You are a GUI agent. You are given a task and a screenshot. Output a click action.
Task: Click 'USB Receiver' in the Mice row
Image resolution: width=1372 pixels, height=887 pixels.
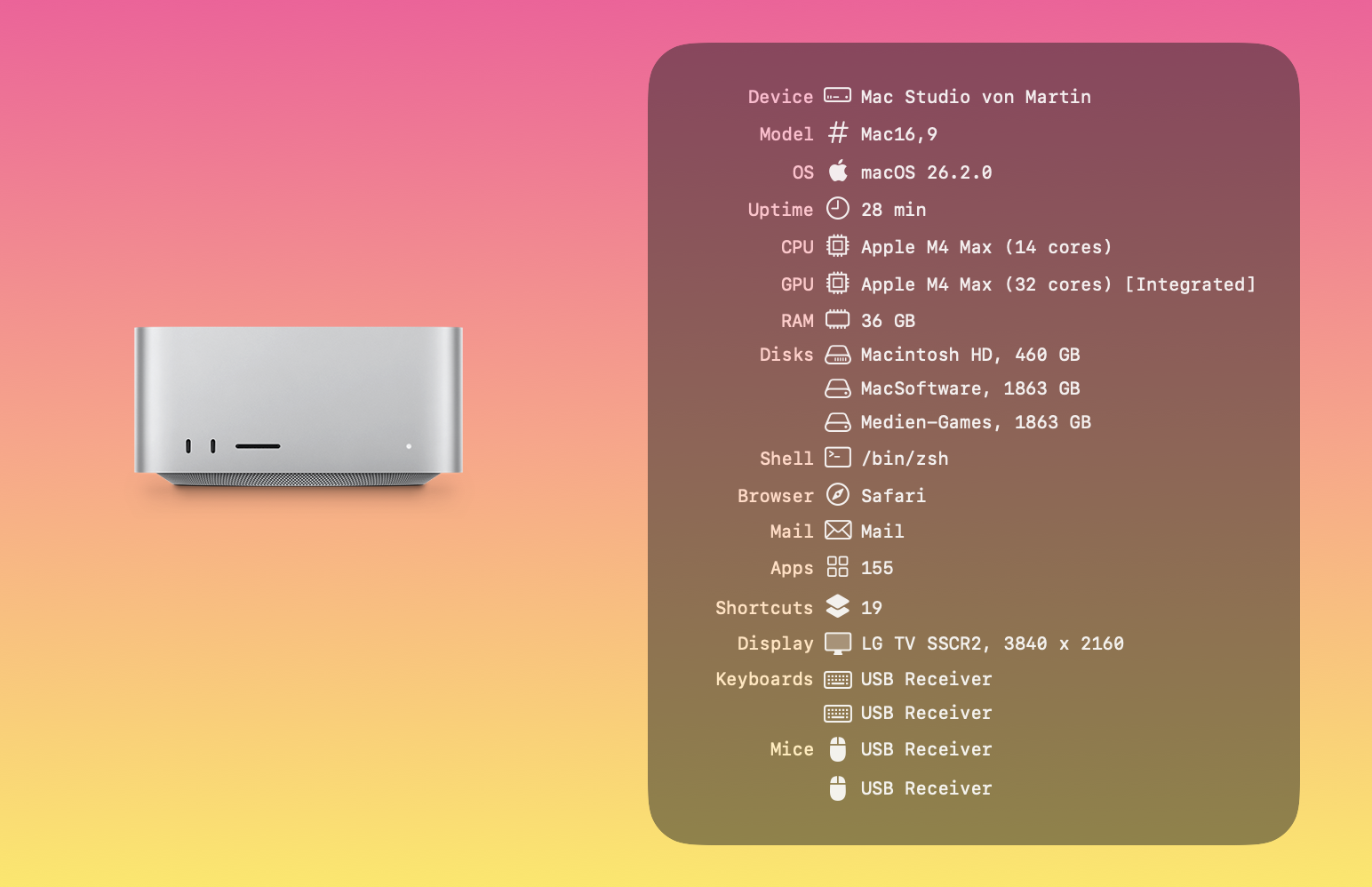click(x=926, y=749)
